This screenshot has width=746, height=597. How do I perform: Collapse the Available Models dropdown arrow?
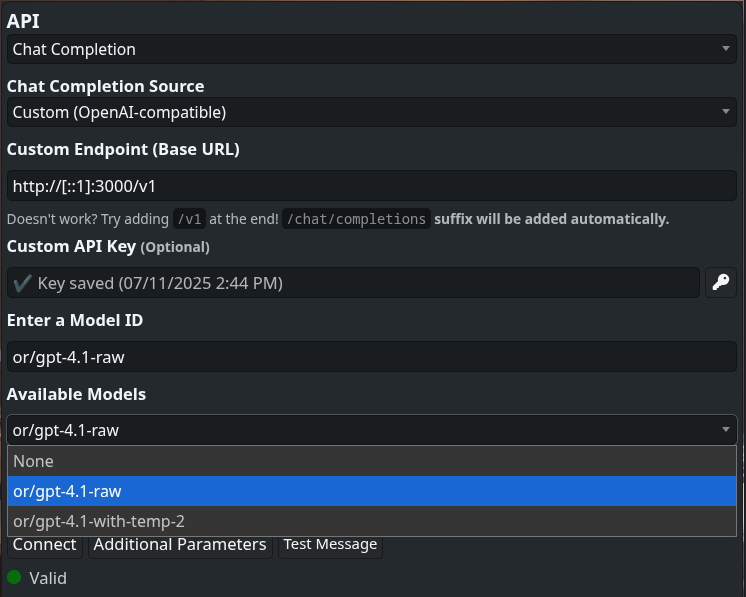coord(725,431)
